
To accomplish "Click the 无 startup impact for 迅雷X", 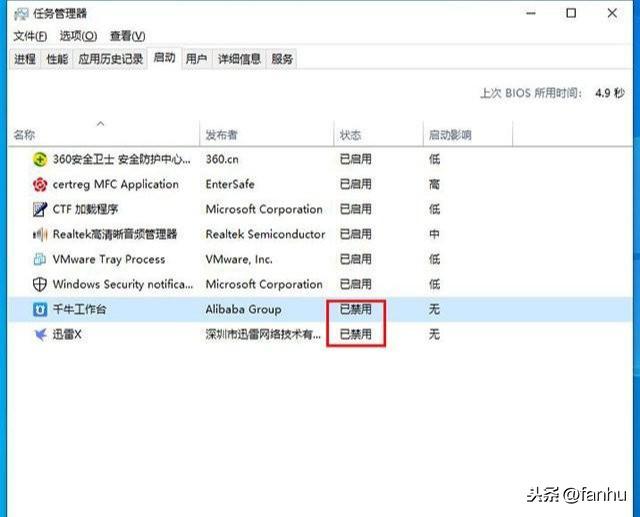I will 434,335.
